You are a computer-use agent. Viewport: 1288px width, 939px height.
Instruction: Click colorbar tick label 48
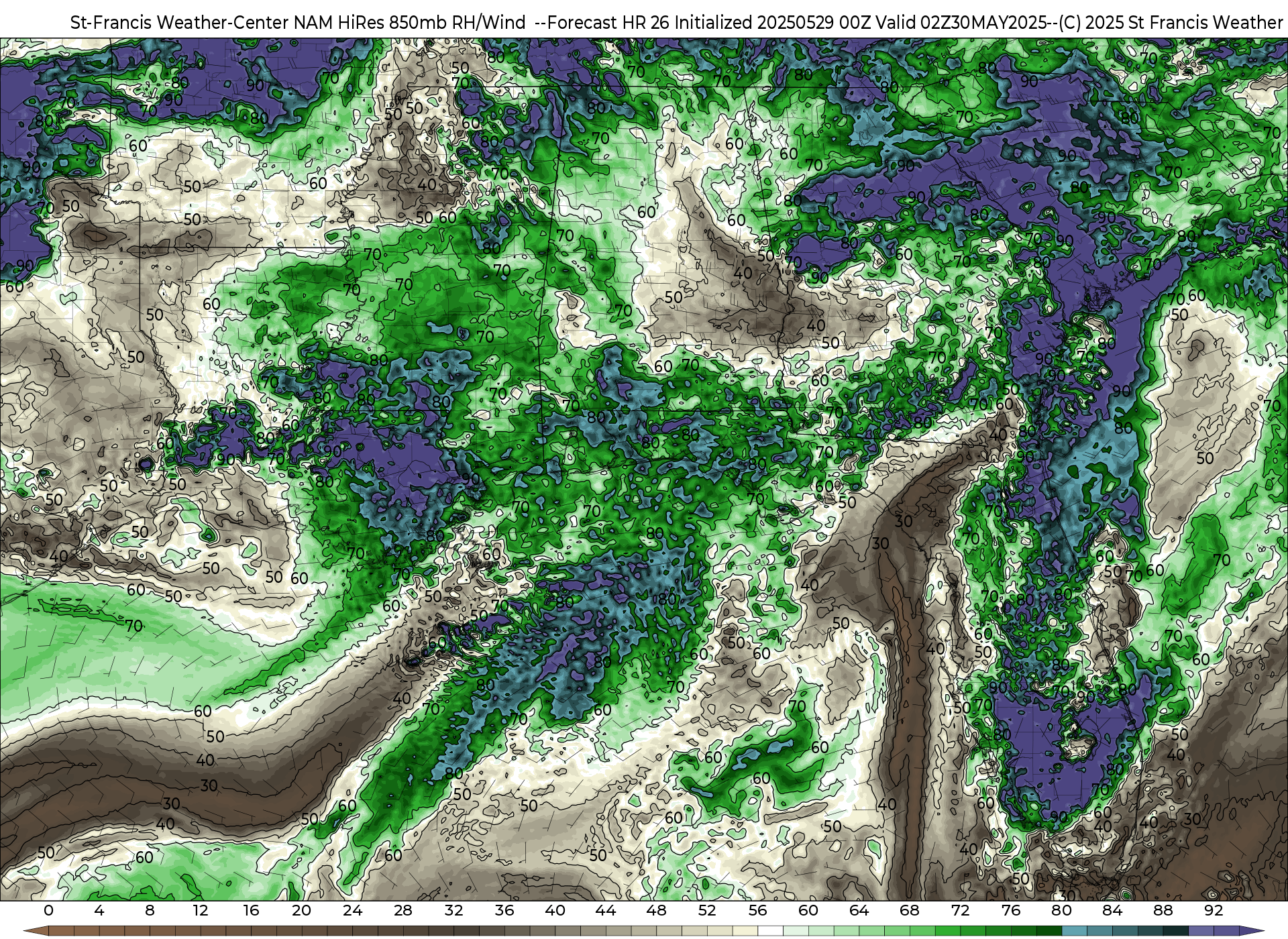click(656, 910)
